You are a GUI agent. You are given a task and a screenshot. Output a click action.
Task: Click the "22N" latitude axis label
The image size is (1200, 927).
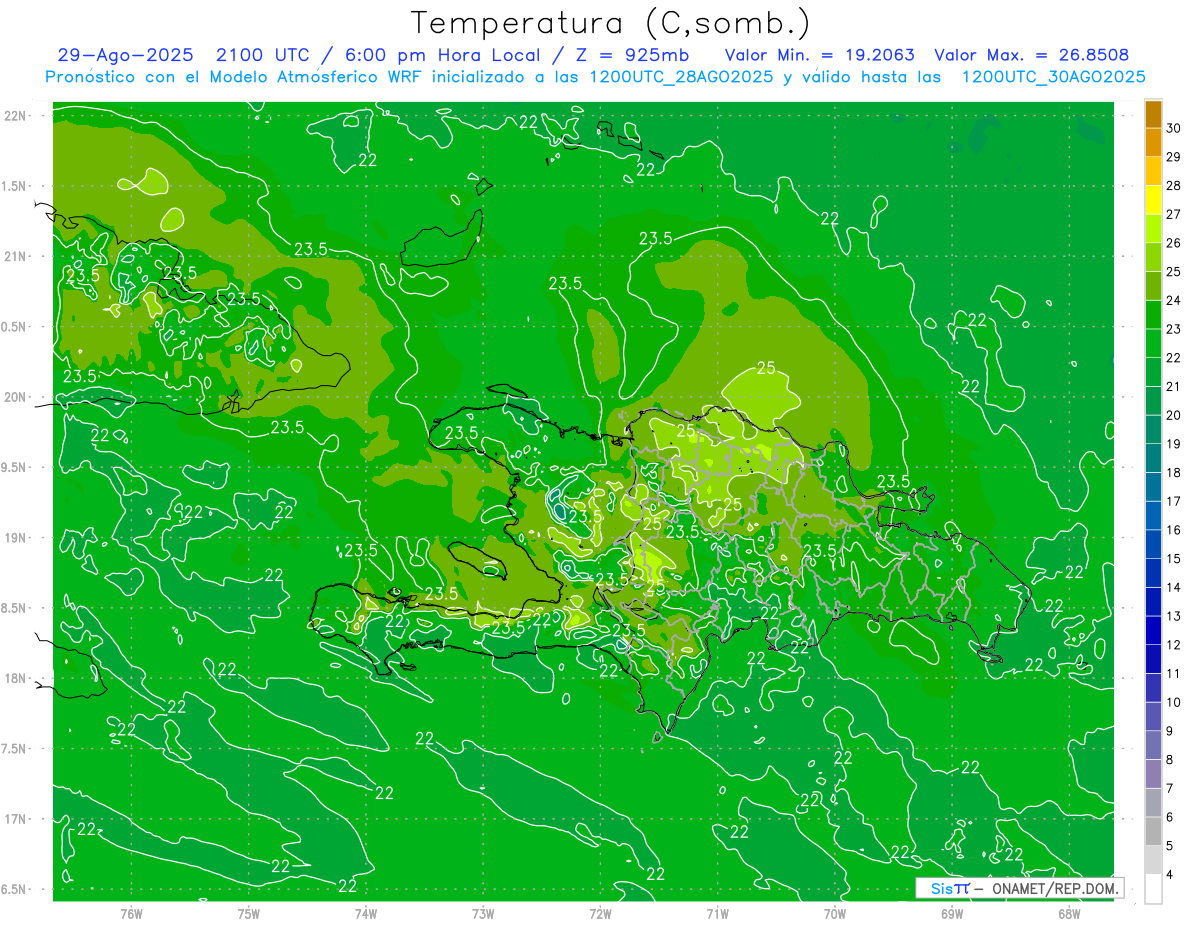[x=14, y=116]
